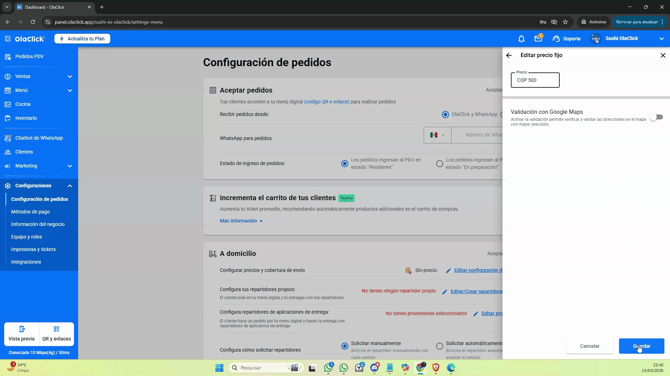Enable Validación con Google Maps toggle

point(657,117)
